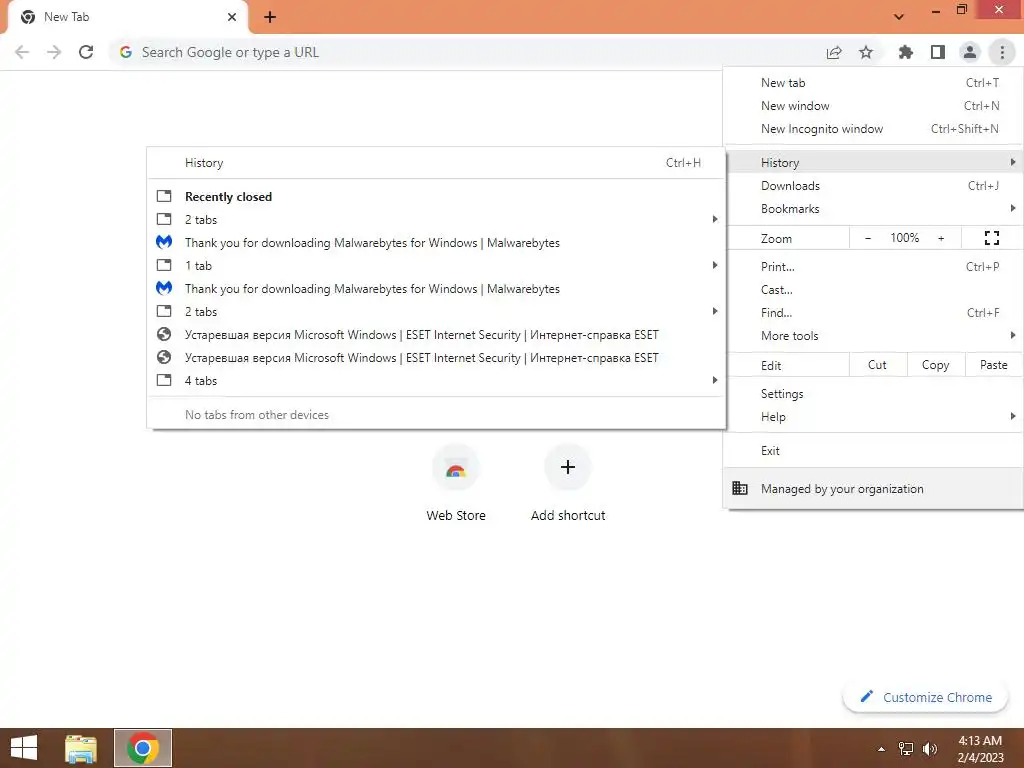Click Managed by your organization
The image size is (1024, 768).
click(873, 488)
